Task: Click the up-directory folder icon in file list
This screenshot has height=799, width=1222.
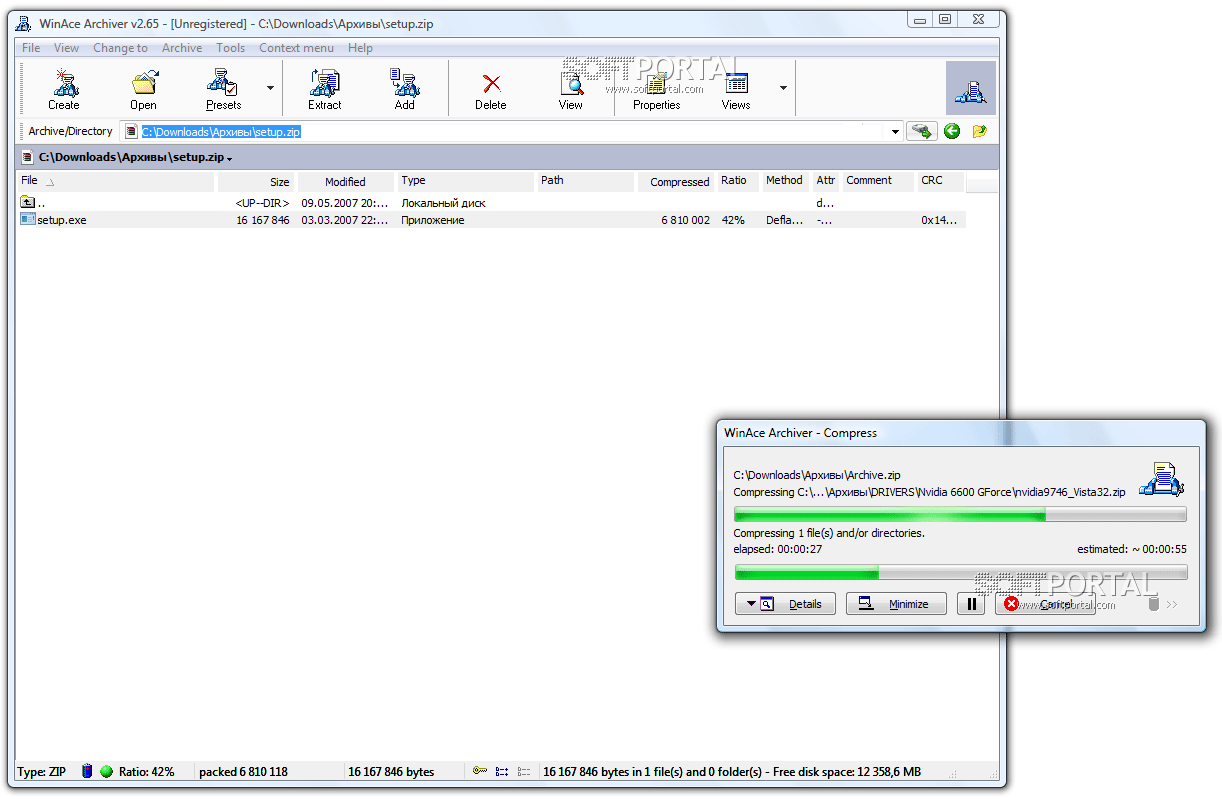Action: point(27,202)
